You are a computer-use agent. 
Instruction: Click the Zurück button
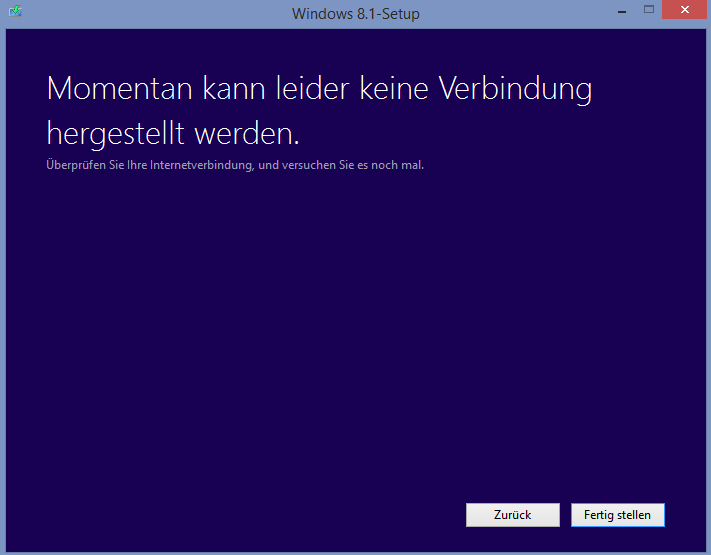click(x=512, y=515)
